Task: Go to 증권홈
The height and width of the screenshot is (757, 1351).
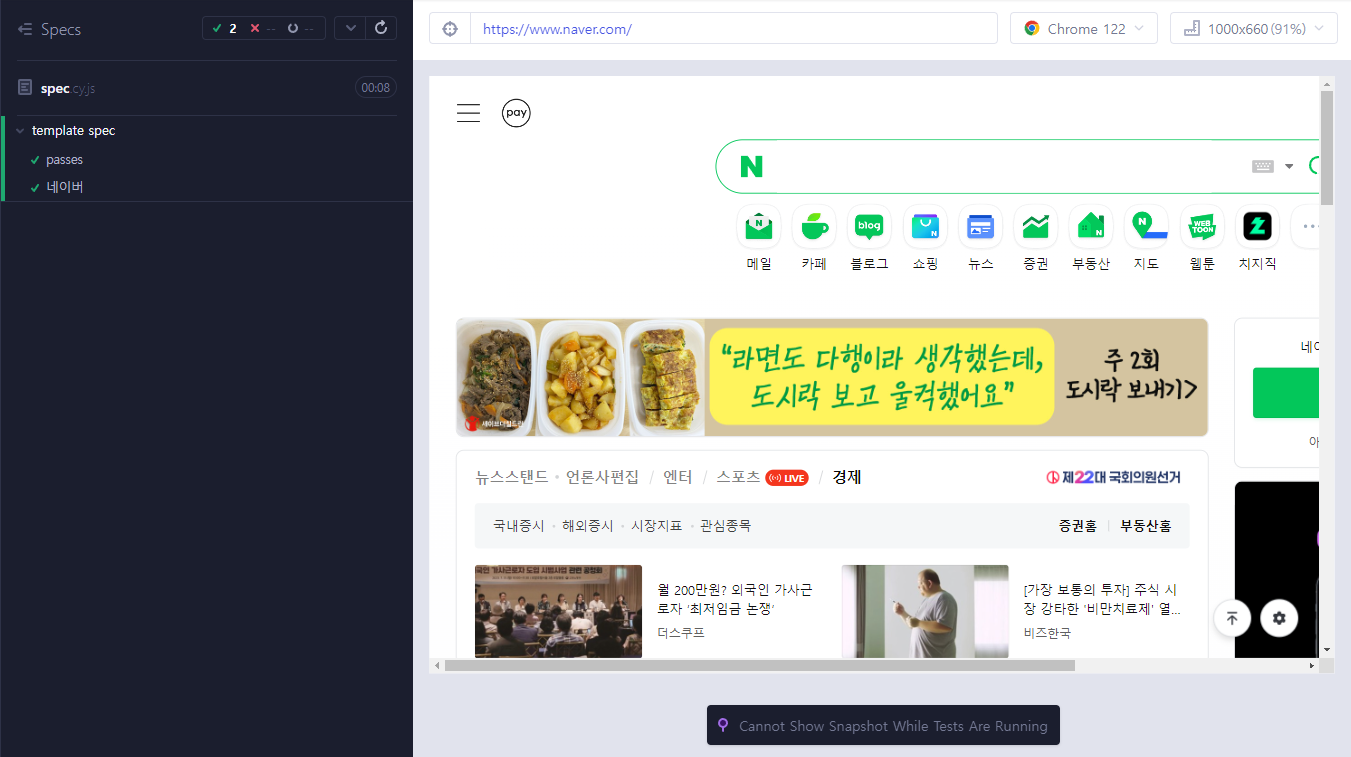Action: tap(1078, 525)
